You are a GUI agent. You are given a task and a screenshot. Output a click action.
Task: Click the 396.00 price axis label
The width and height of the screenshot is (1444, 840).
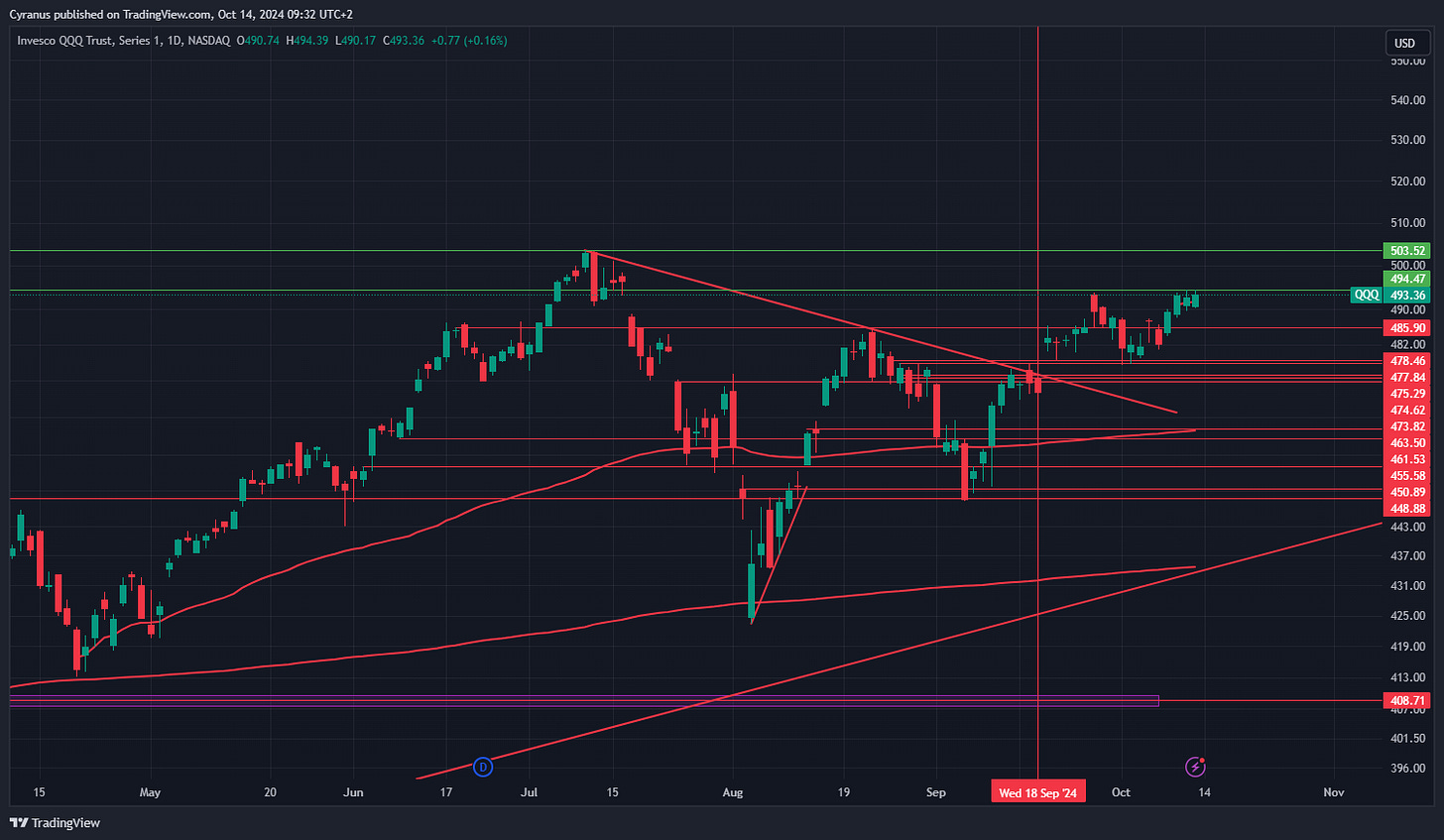click(1407, 768)
